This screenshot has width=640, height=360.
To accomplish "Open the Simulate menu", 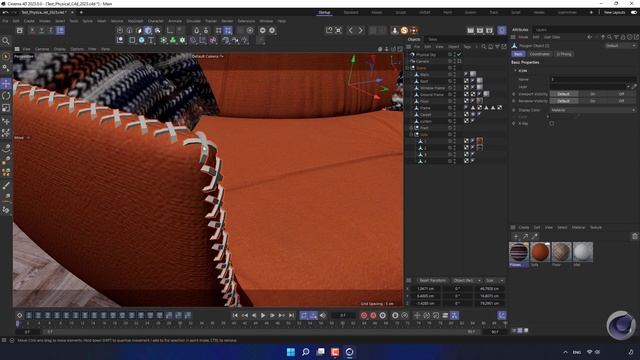I will (x=193, y=21).
